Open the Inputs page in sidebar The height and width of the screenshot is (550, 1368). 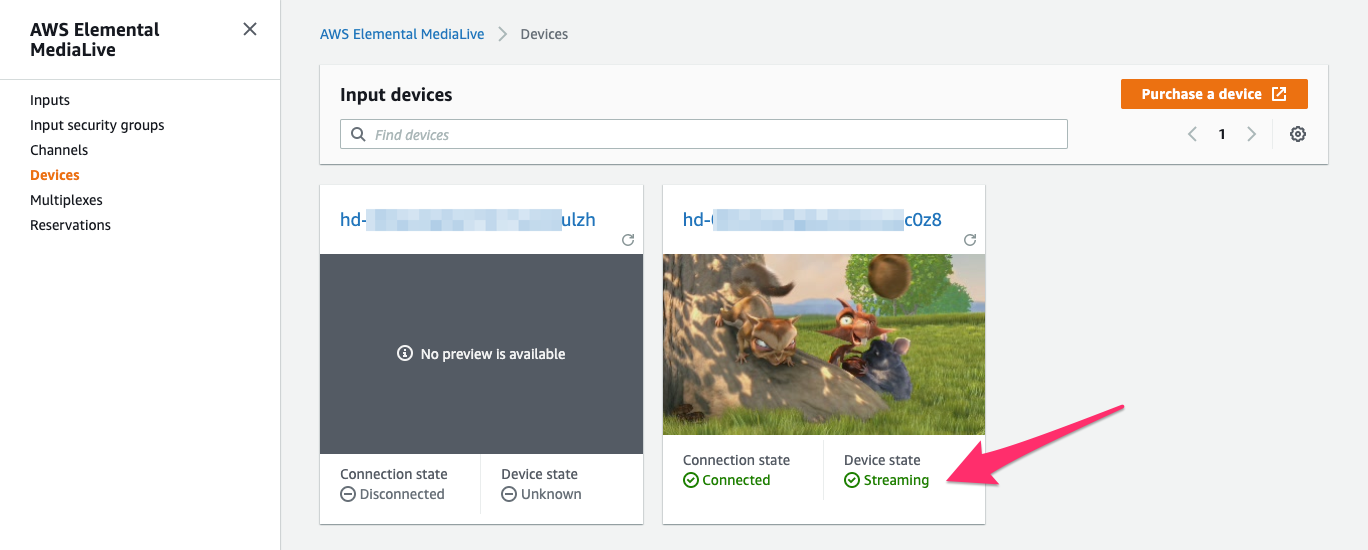click(50, 100)
